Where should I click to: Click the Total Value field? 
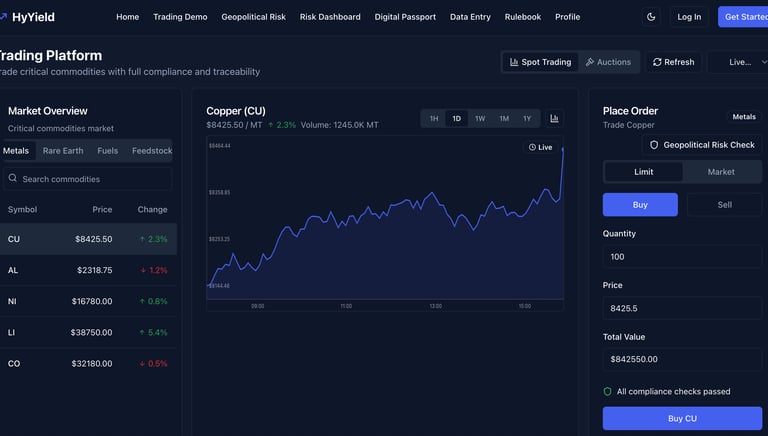(682, 359)
